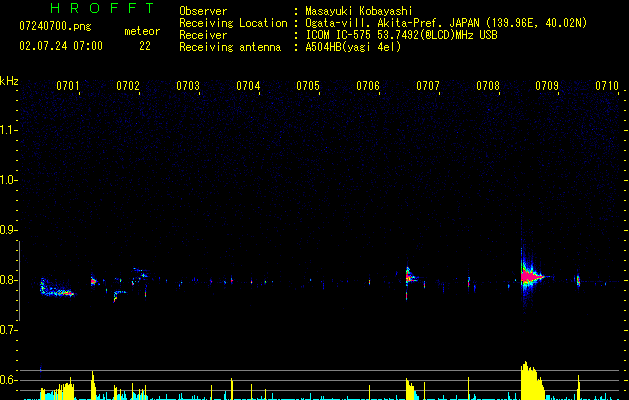Click the 0707 time marker
Image resolution: width=629 pixels, height=400 pixels.
coord(428,86)
